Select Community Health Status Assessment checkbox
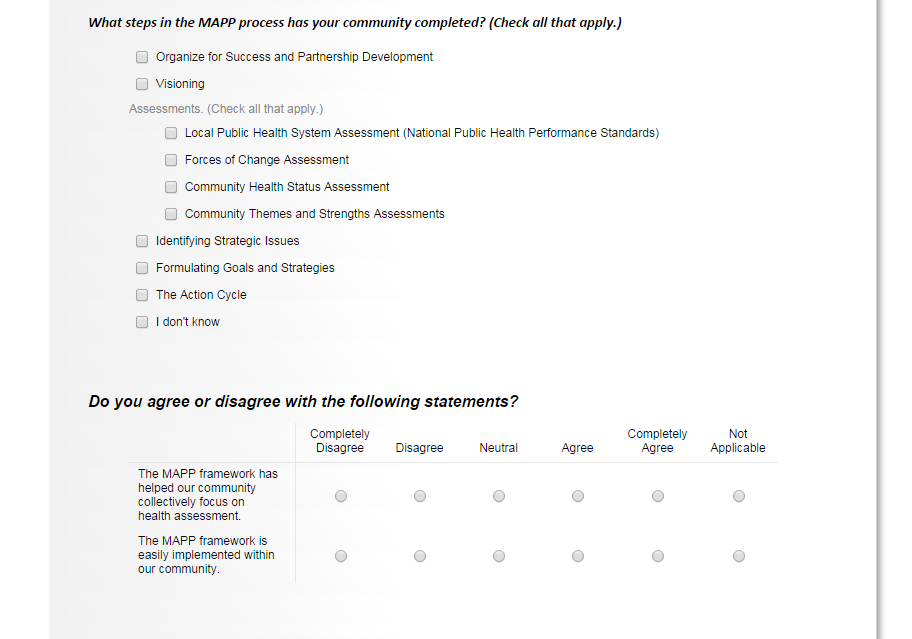The image size is (912, 639). pos(171,187)
